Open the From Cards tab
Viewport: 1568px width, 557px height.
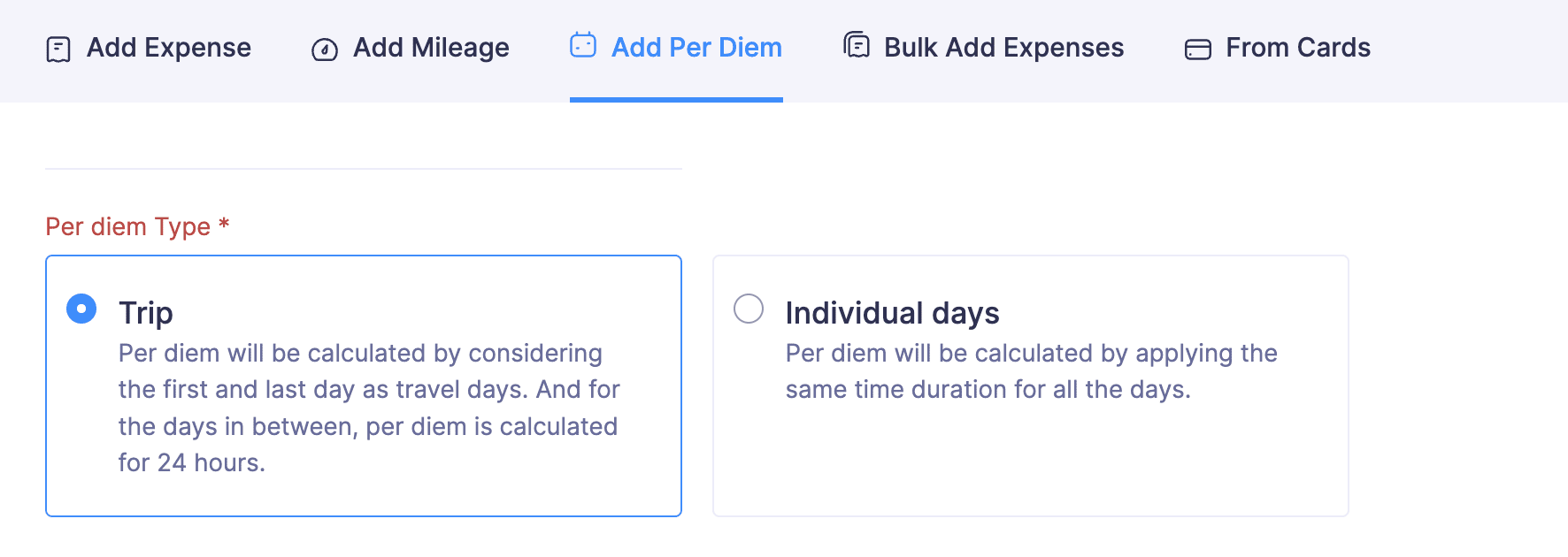(1296, 49)
